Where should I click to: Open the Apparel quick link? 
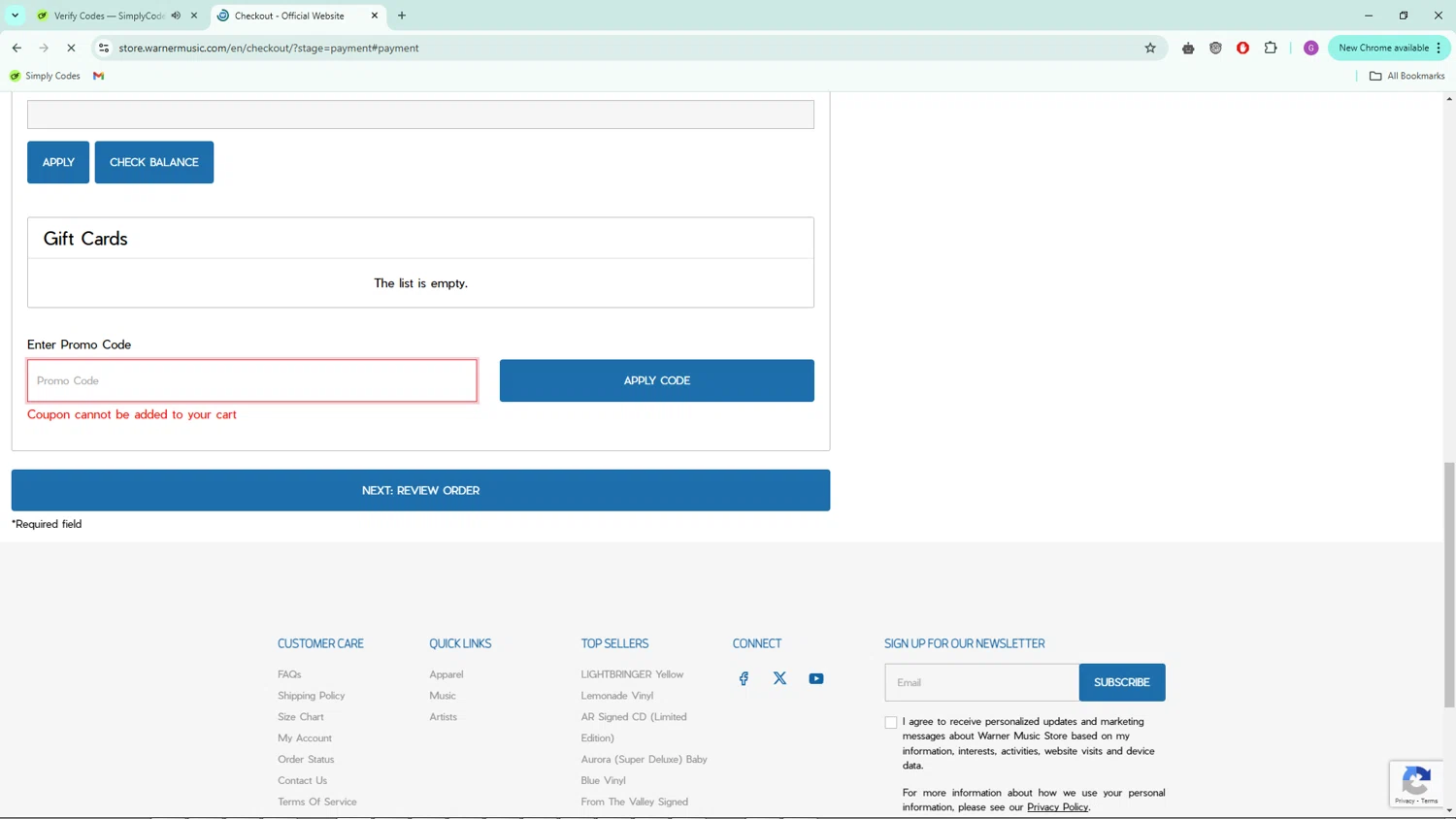447,674
